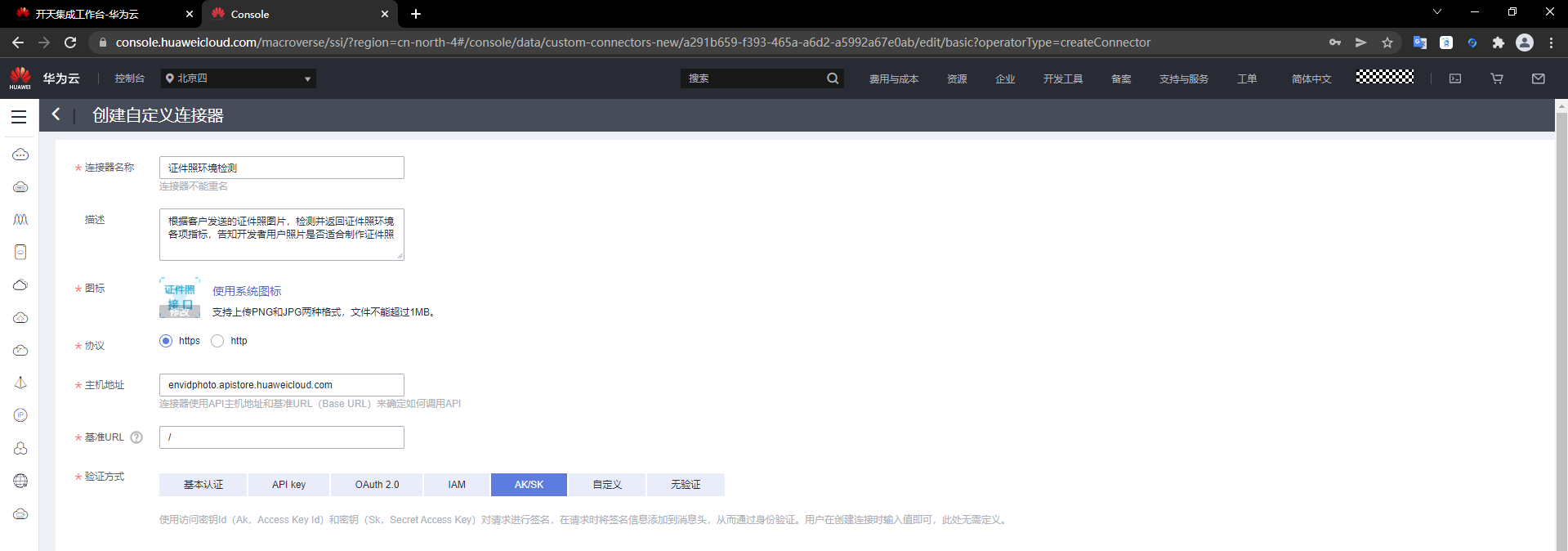Close the Console browser tab
Image resolution: width=1568 pixels, height=551 pixels.
point(385,14)
